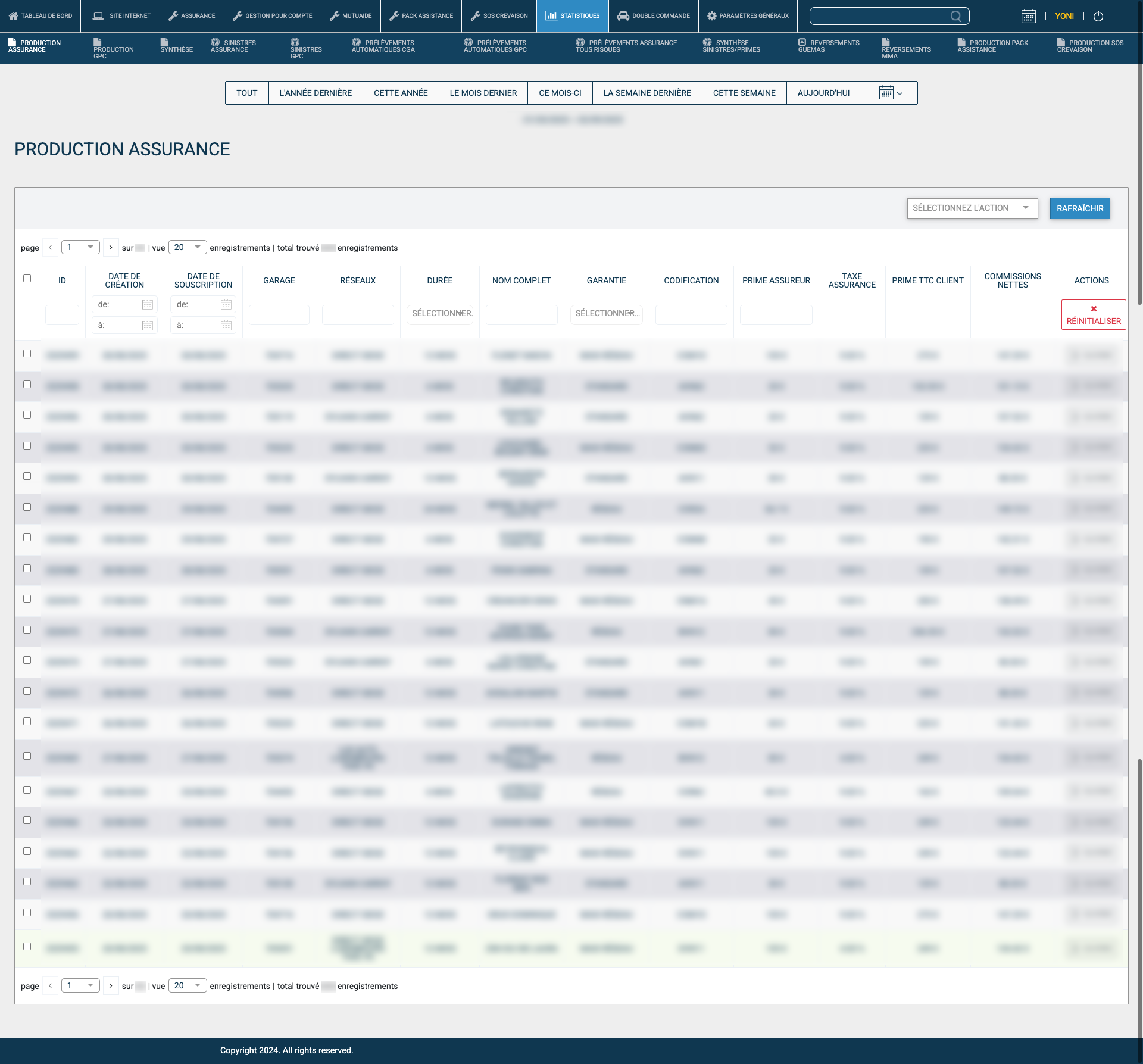
Task: Open the Durée filter dropdown
Action: point(440,313)
